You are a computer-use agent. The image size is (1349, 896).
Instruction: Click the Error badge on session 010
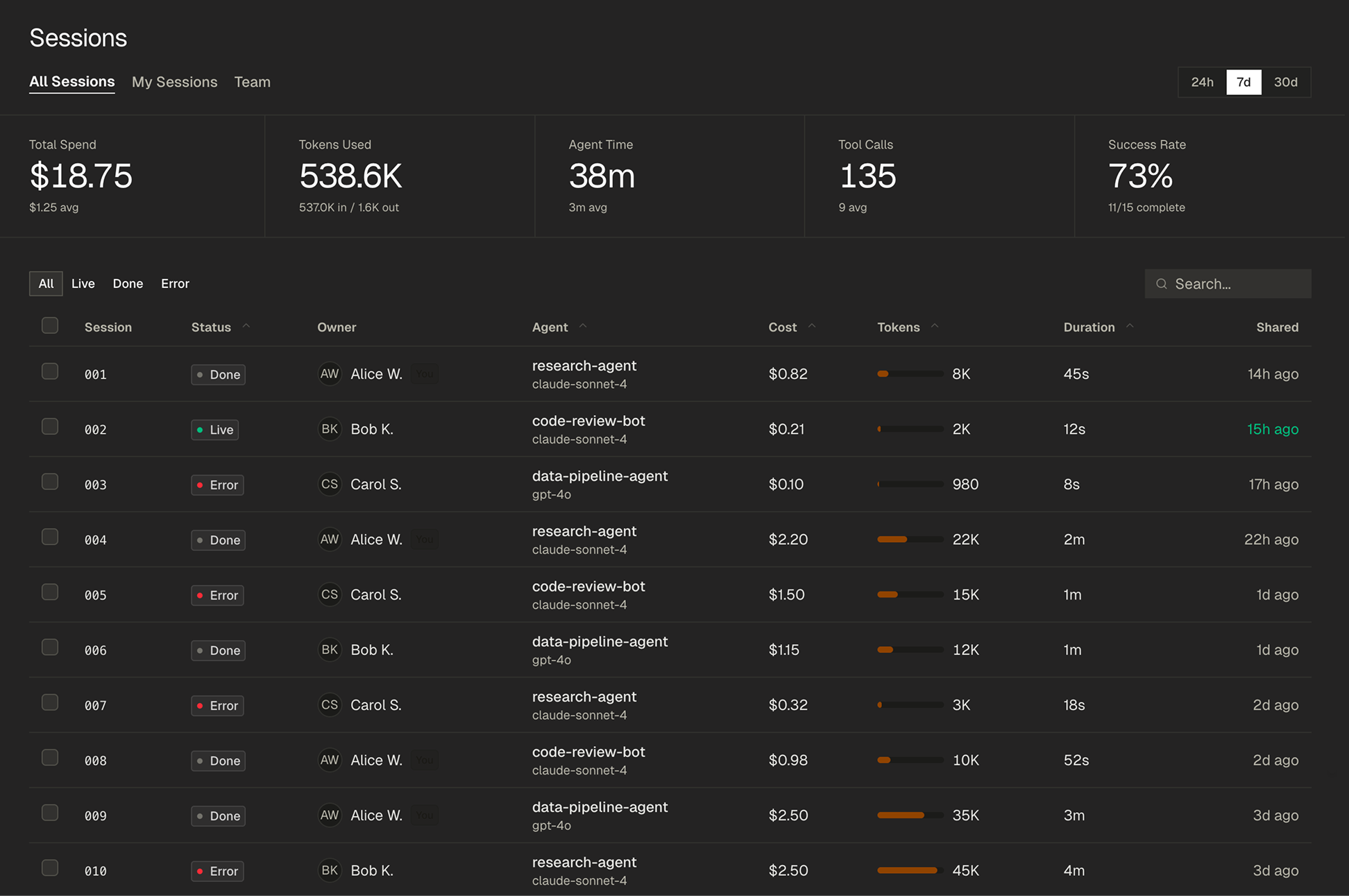tap(217, 871)
